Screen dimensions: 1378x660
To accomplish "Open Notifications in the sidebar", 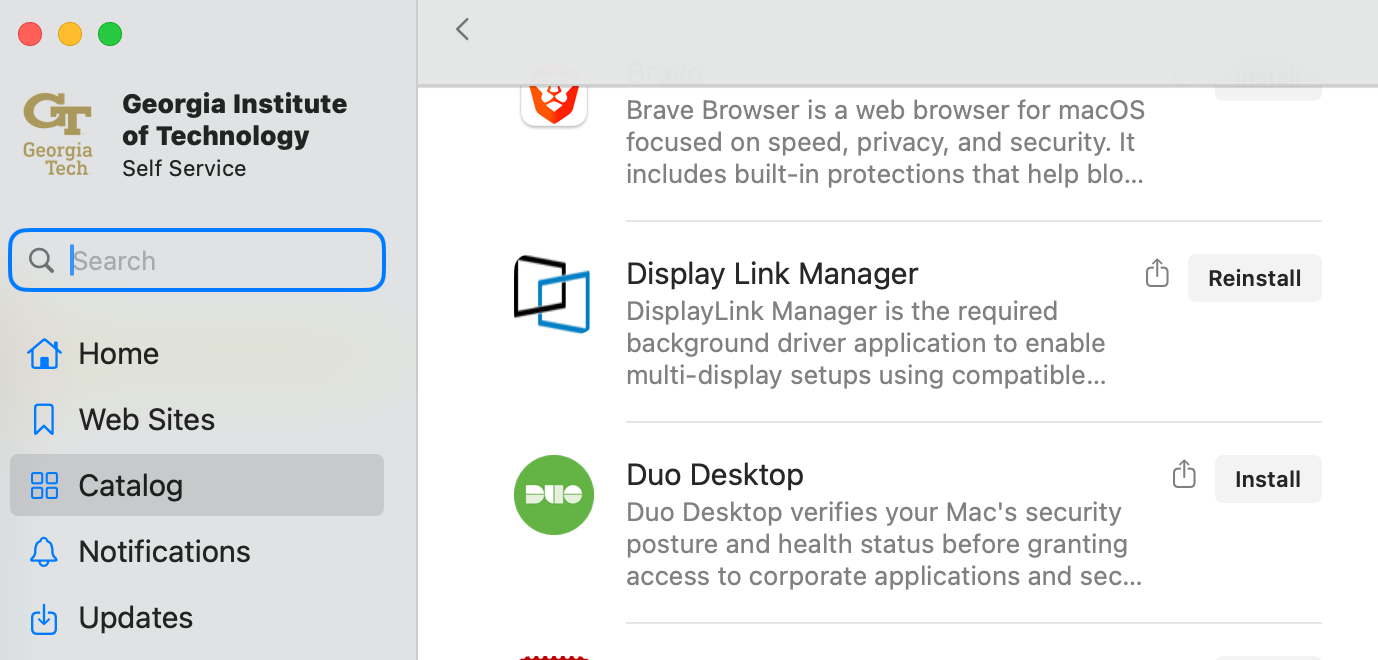I will point(197,551).
